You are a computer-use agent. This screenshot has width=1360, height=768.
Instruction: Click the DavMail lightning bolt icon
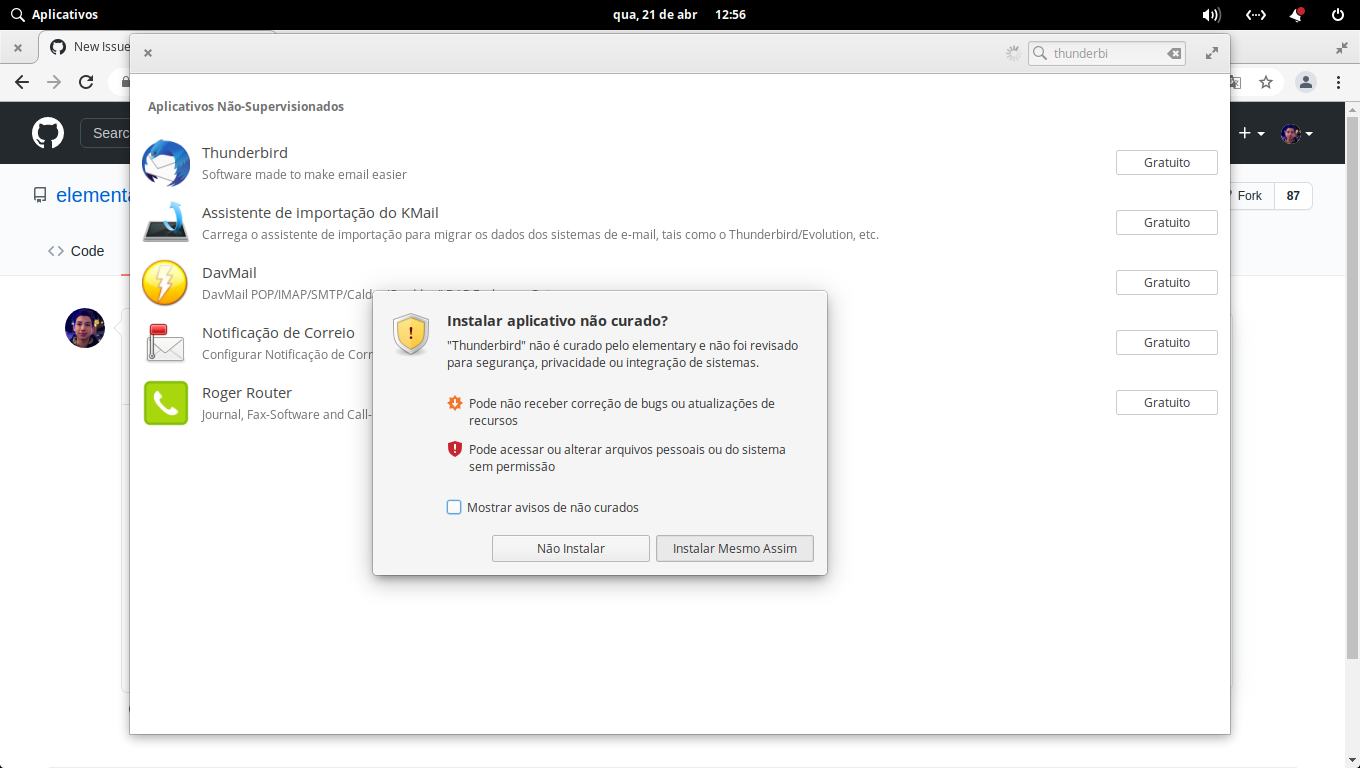(165, 283)
